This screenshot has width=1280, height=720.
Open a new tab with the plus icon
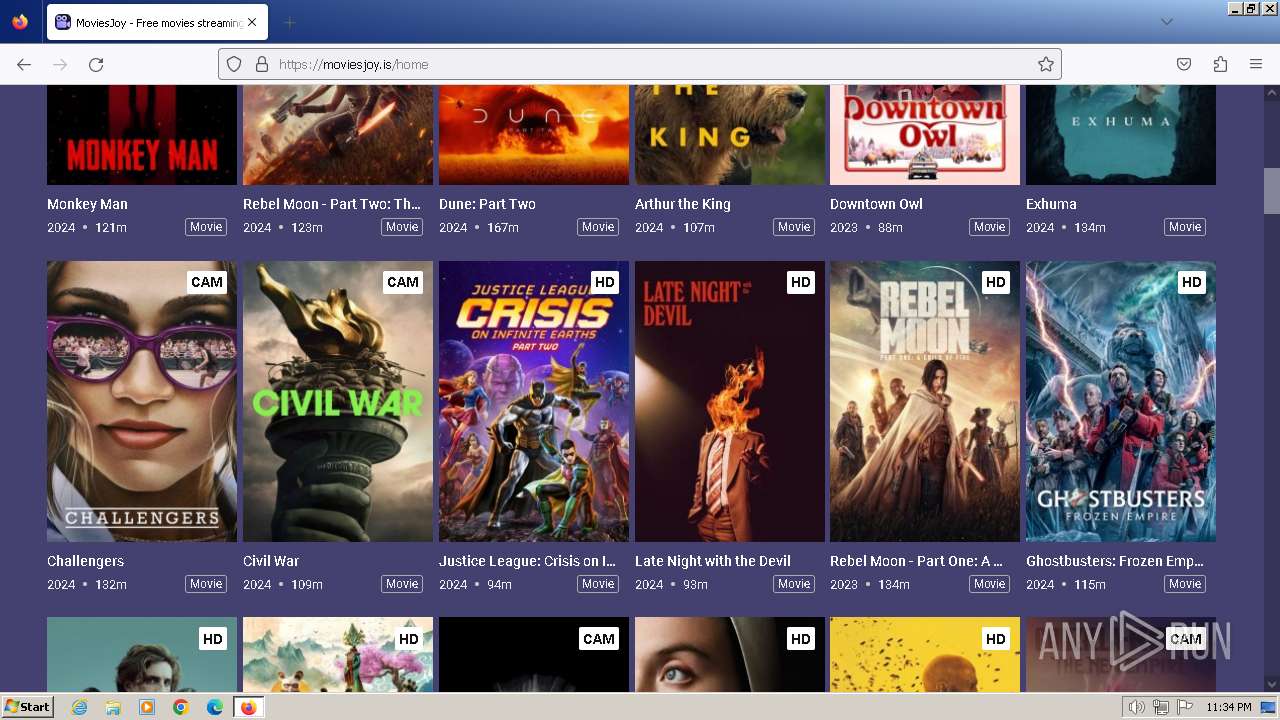[289, 22]
